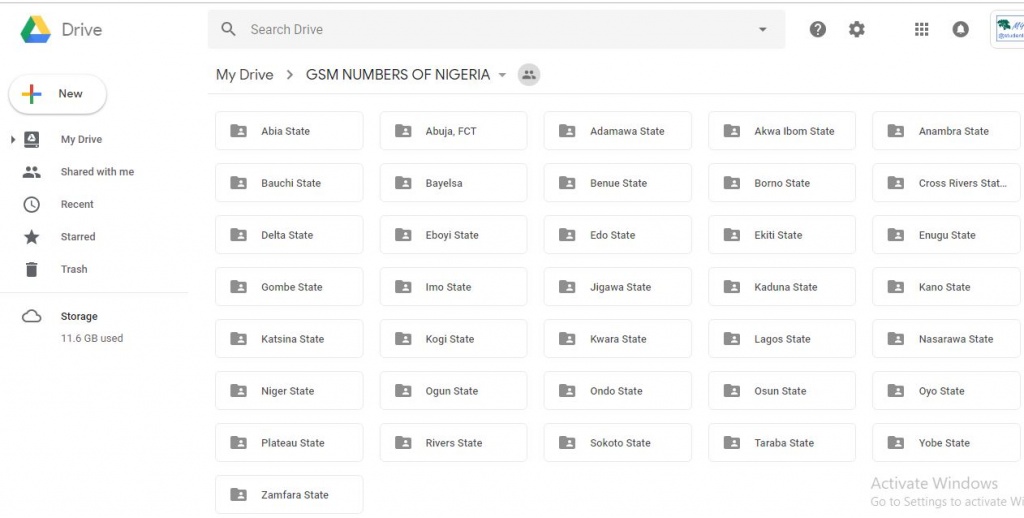Go to Shared with me
Viewport: 1024px width, 518px height.
point(96,172)
